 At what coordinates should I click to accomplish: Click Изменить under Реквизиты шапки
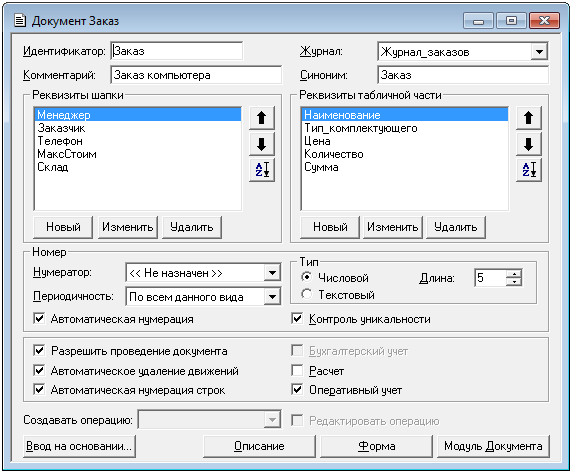coord(127,227)
